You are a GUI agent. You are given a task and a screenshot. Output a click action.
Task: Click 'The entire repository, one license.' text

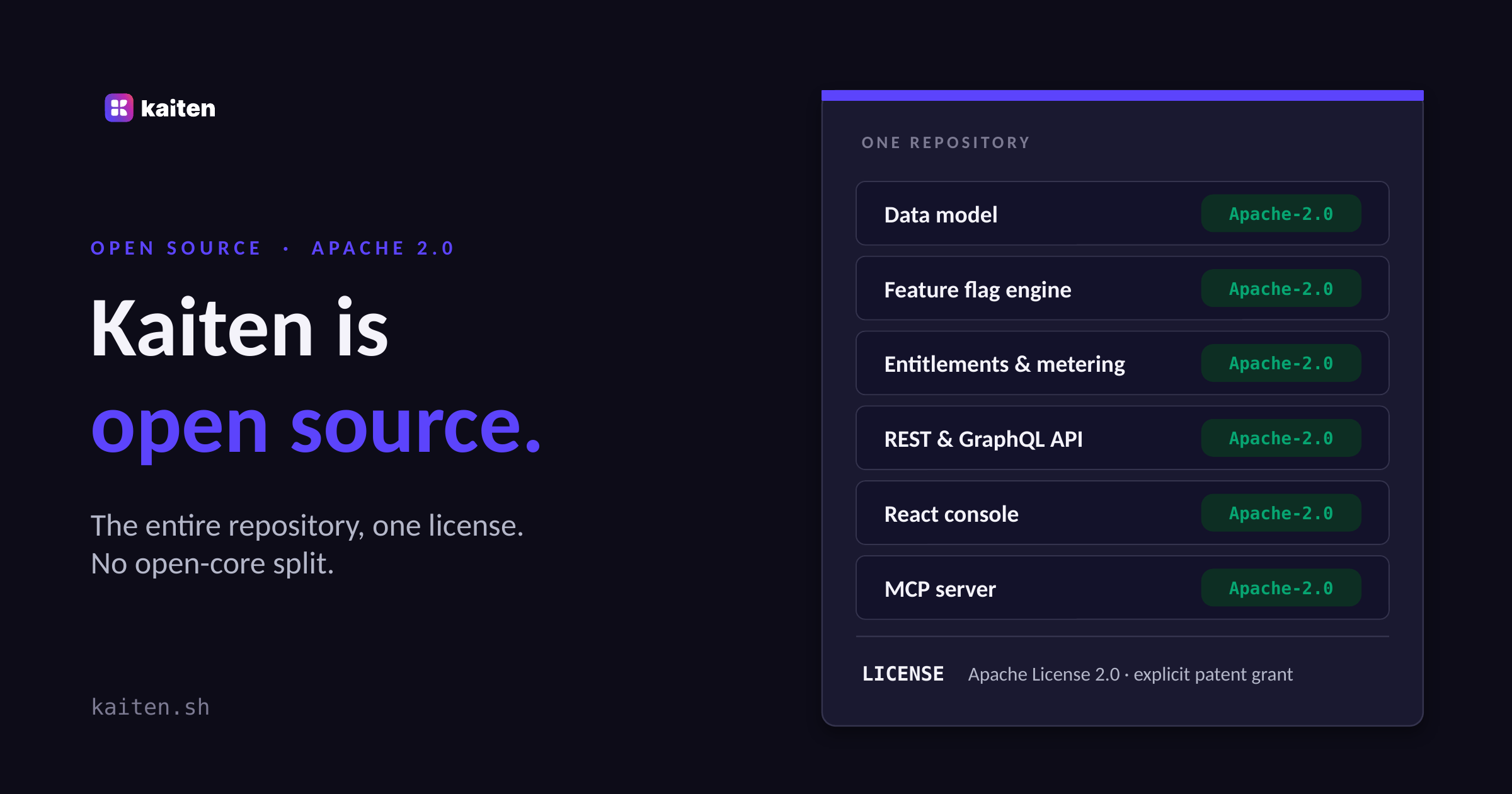307,526
